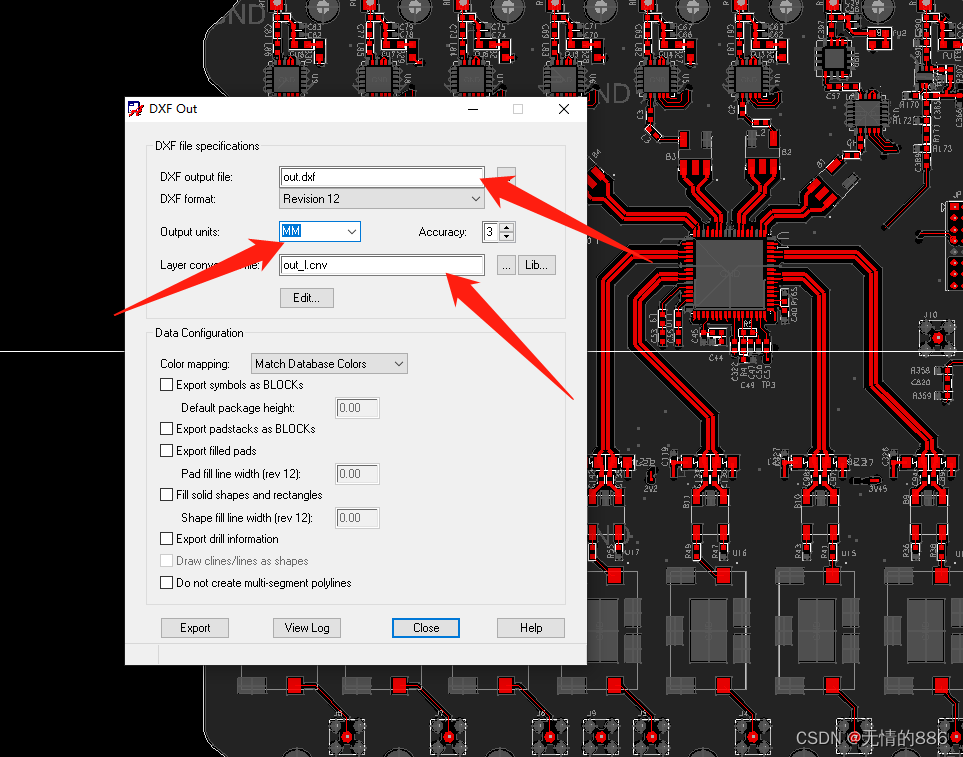Screen dimensions: 963x757
Task: Browse for layer conversion file with ... button
Action: click(506, 265)
